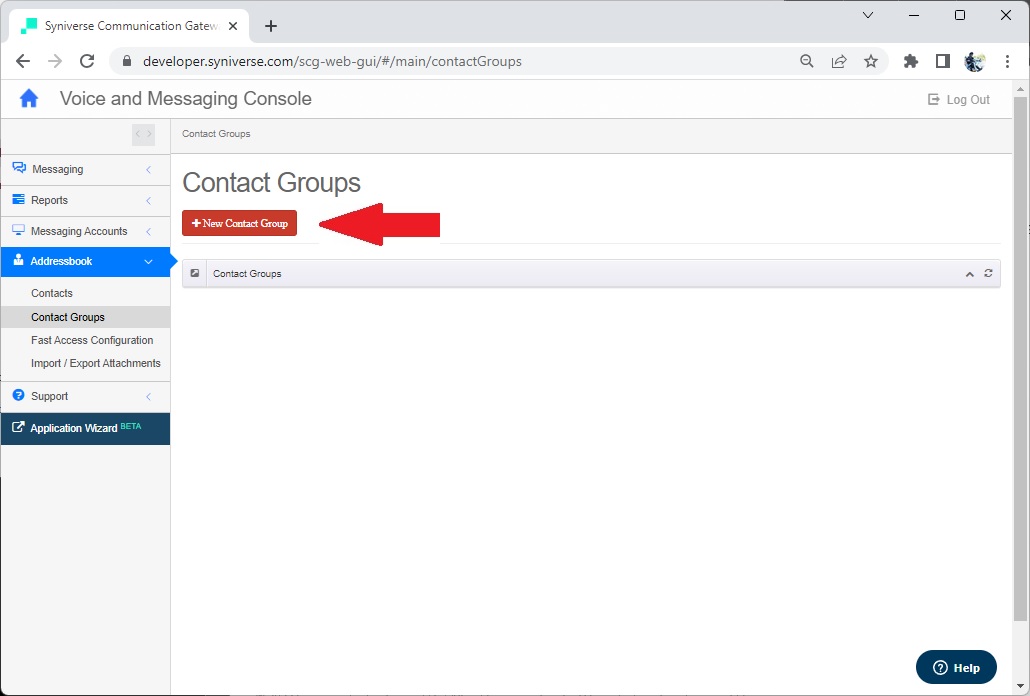Share this page from address bar
Screen dimensions: 1030x696
pyautogui.click(x=839, y=61)
